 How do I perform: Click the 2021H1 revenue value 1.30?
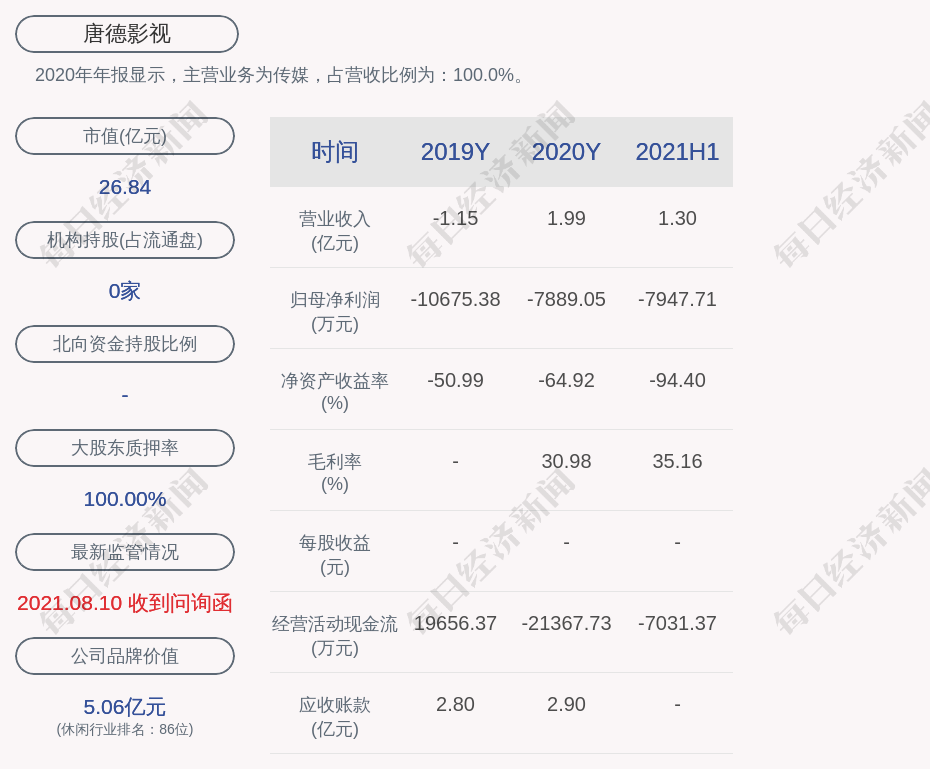pos(677,218)
